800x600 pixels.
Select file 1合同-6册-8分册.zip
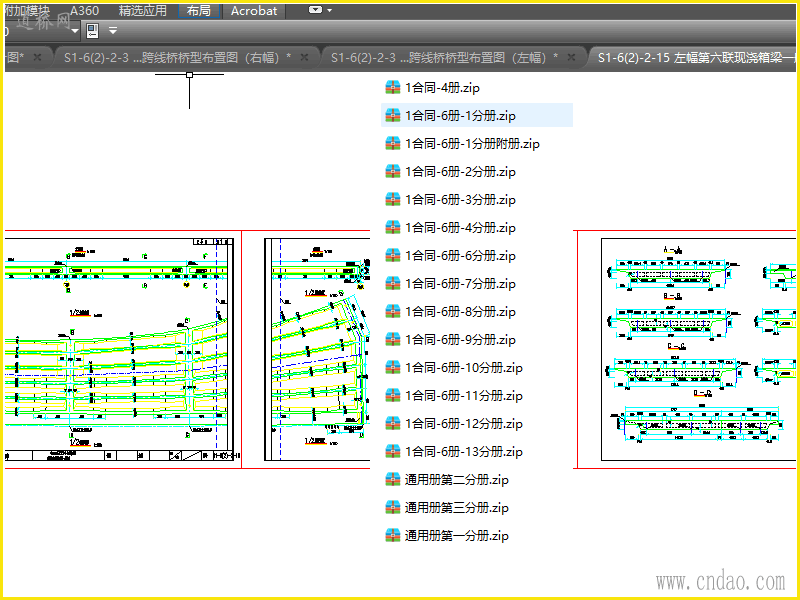pyautogui.click(x=460, y=312)
